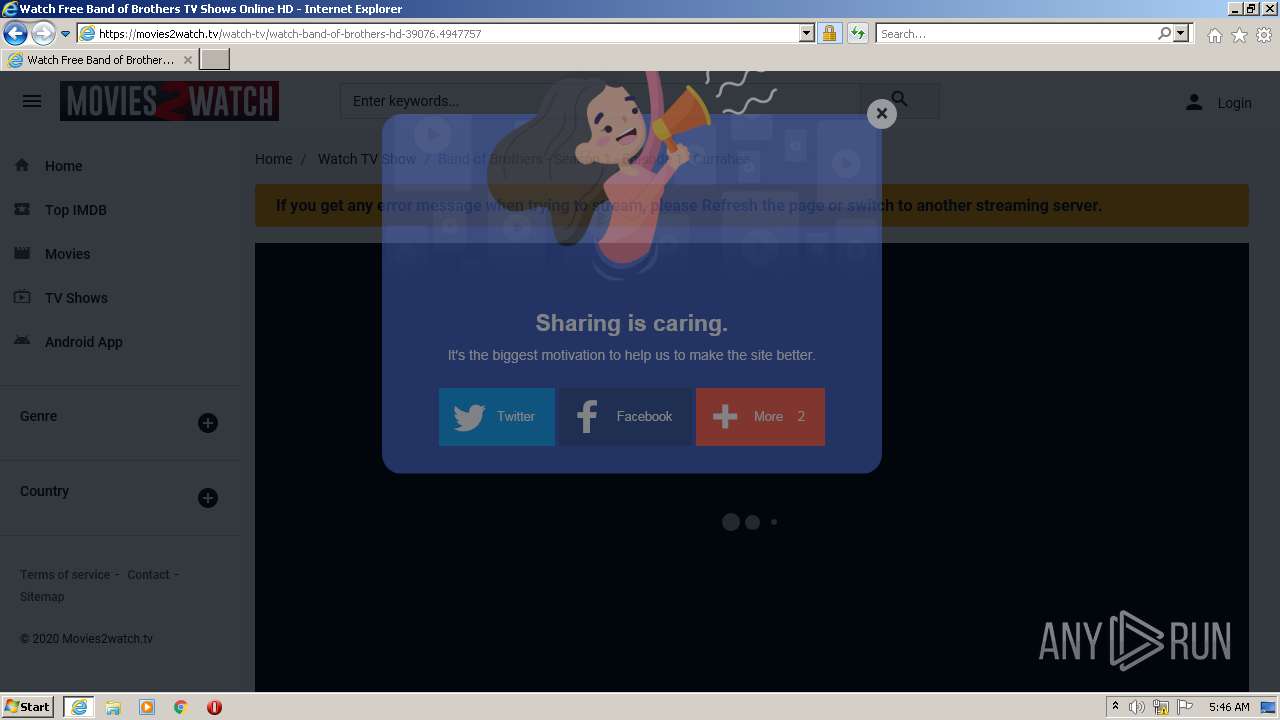Click the address bar URL

[290, 34]
